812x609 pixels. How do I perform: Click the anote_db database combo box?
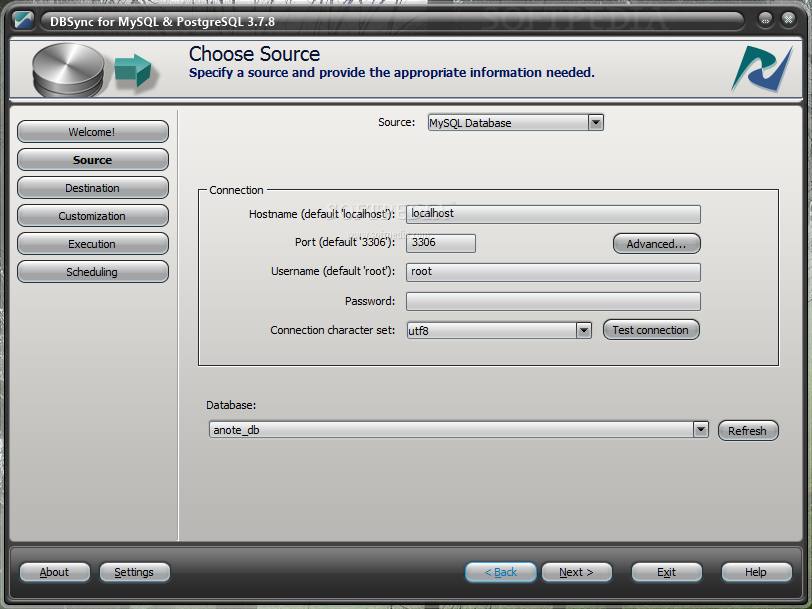pos(459,429)
